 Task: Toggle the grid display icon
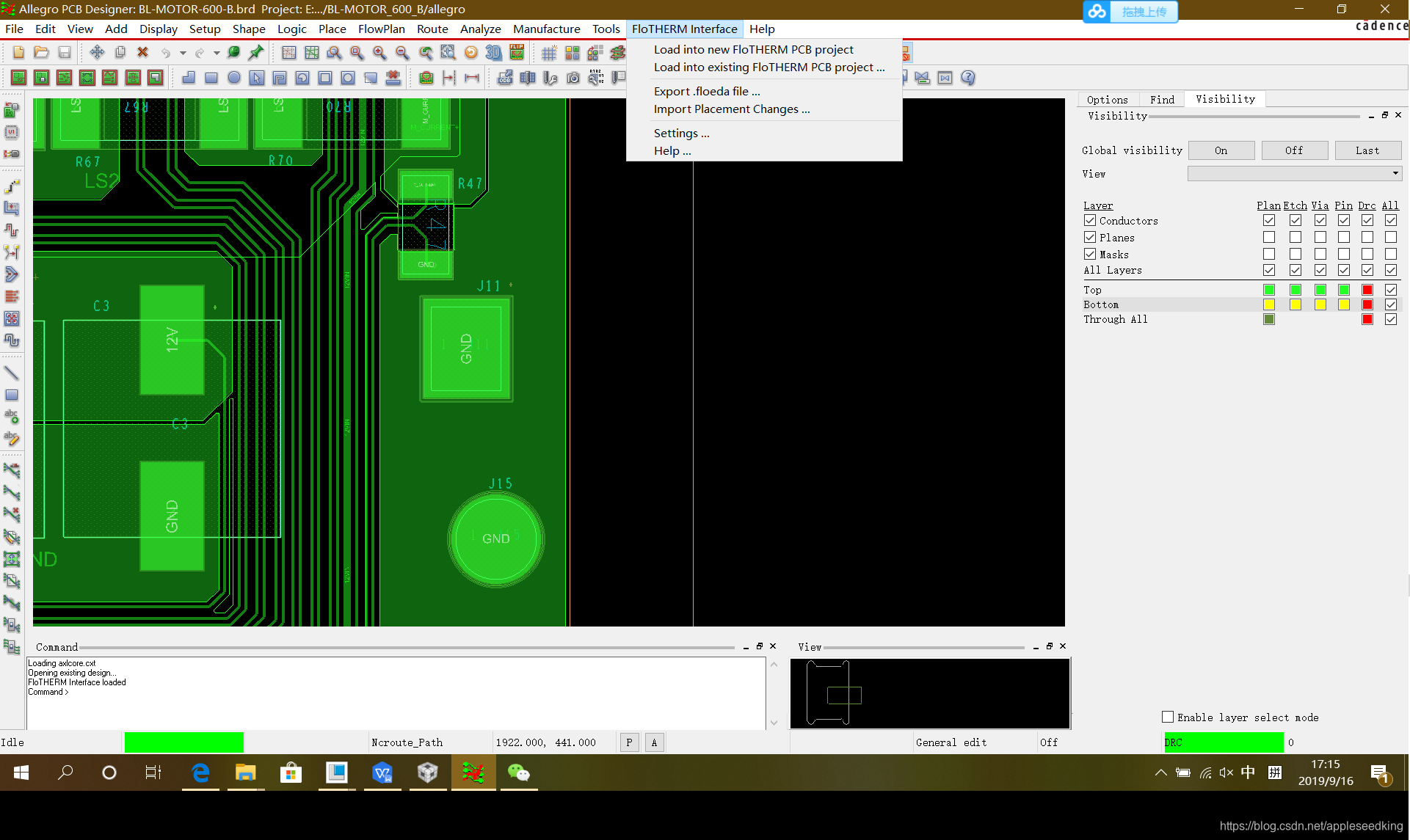[x=549, y=53]
